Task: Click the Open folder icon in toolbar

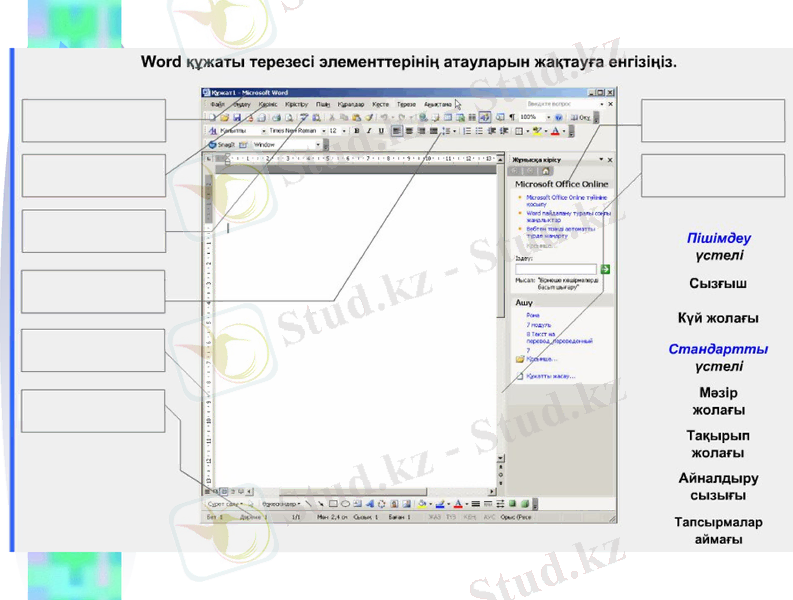Action: pyautogui.click(x=225, y=117)
